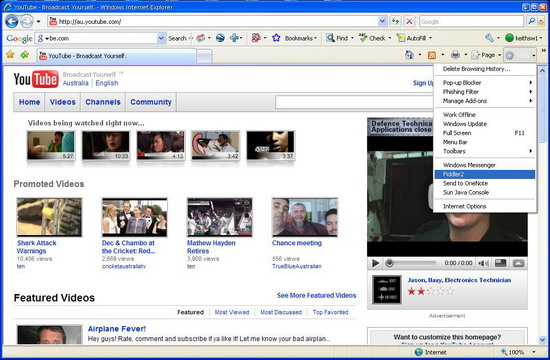Open the recent pages dropdown arrow
This screenshot has width=550, height=360.
pyautogui.click(x=38, y=22)
